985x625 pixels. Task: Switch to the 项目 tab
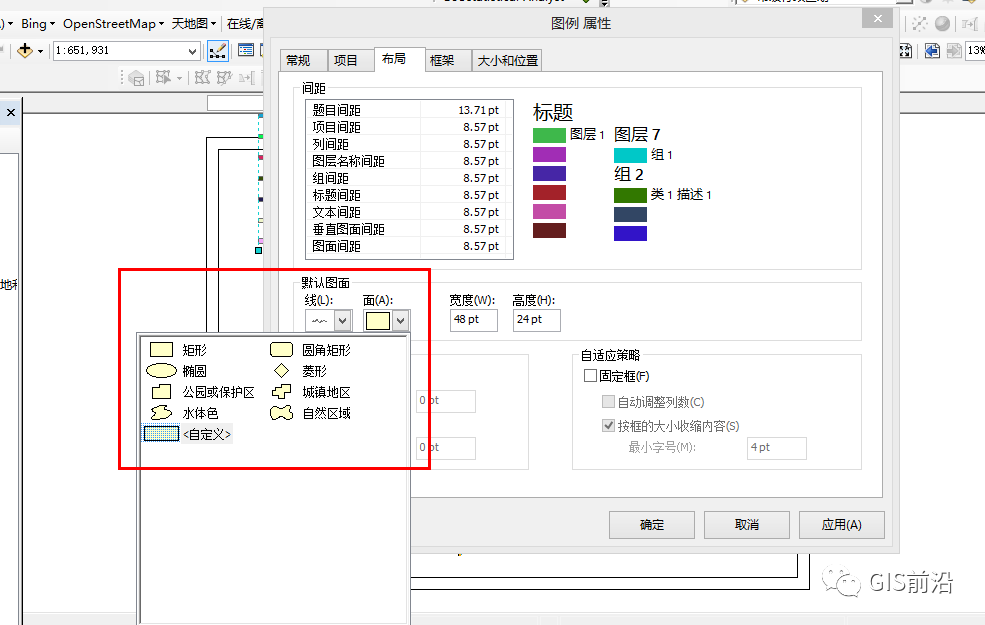351,60
